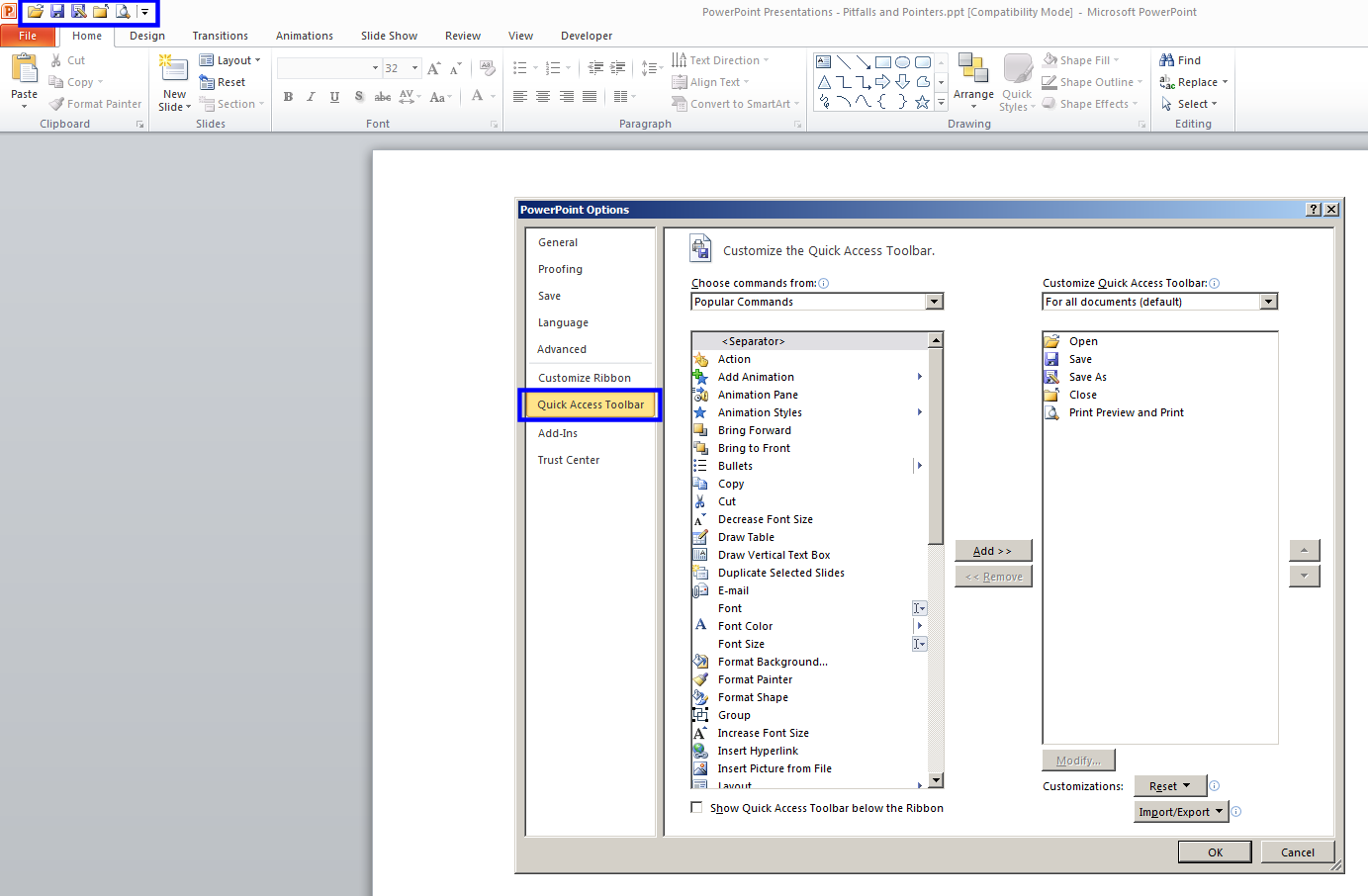Select Insert Hyperlink in commands list

pyautogui.click(x=758, y=751)
